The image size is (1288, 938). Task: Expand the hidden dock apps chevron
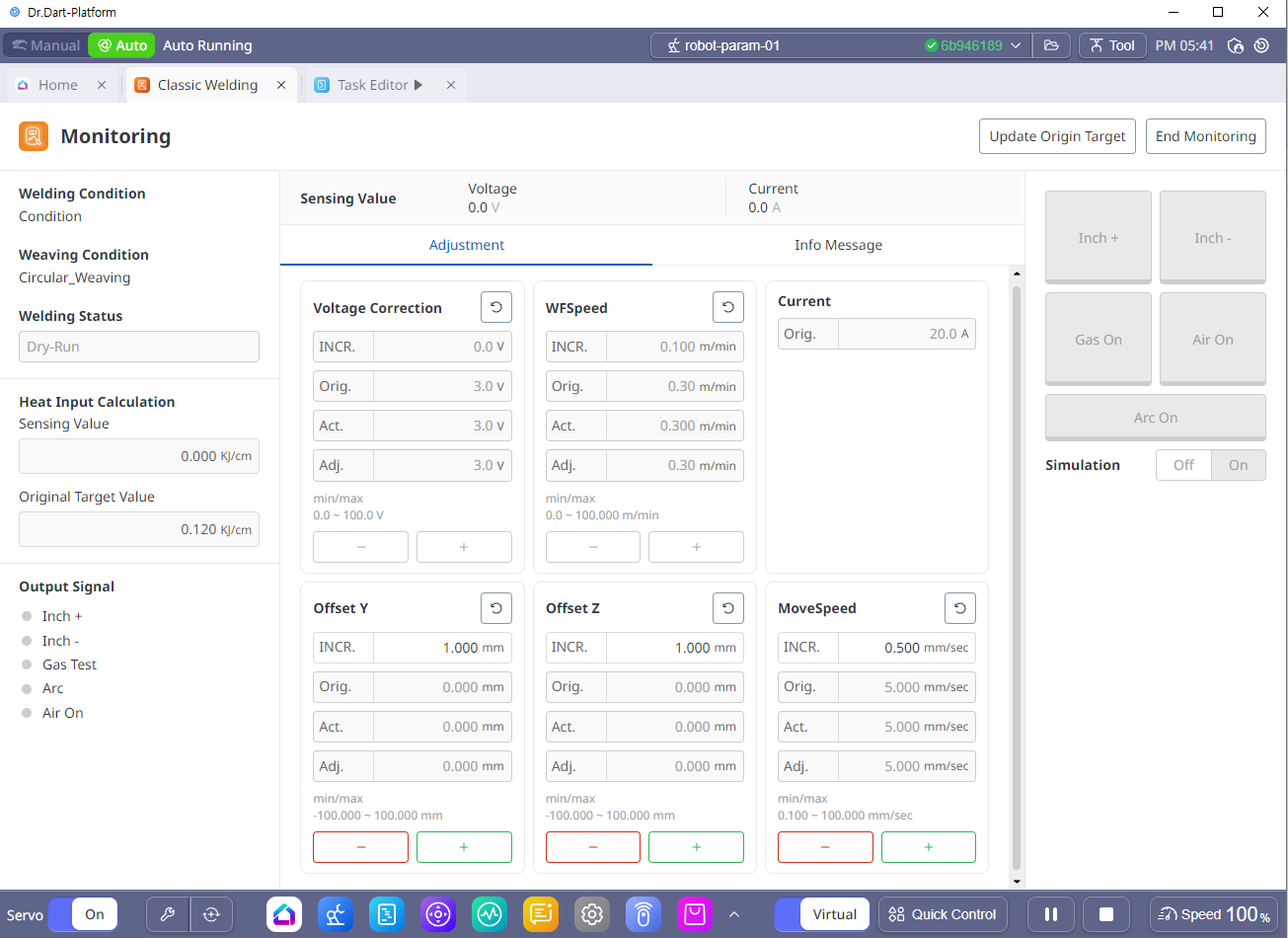(734, 914)
